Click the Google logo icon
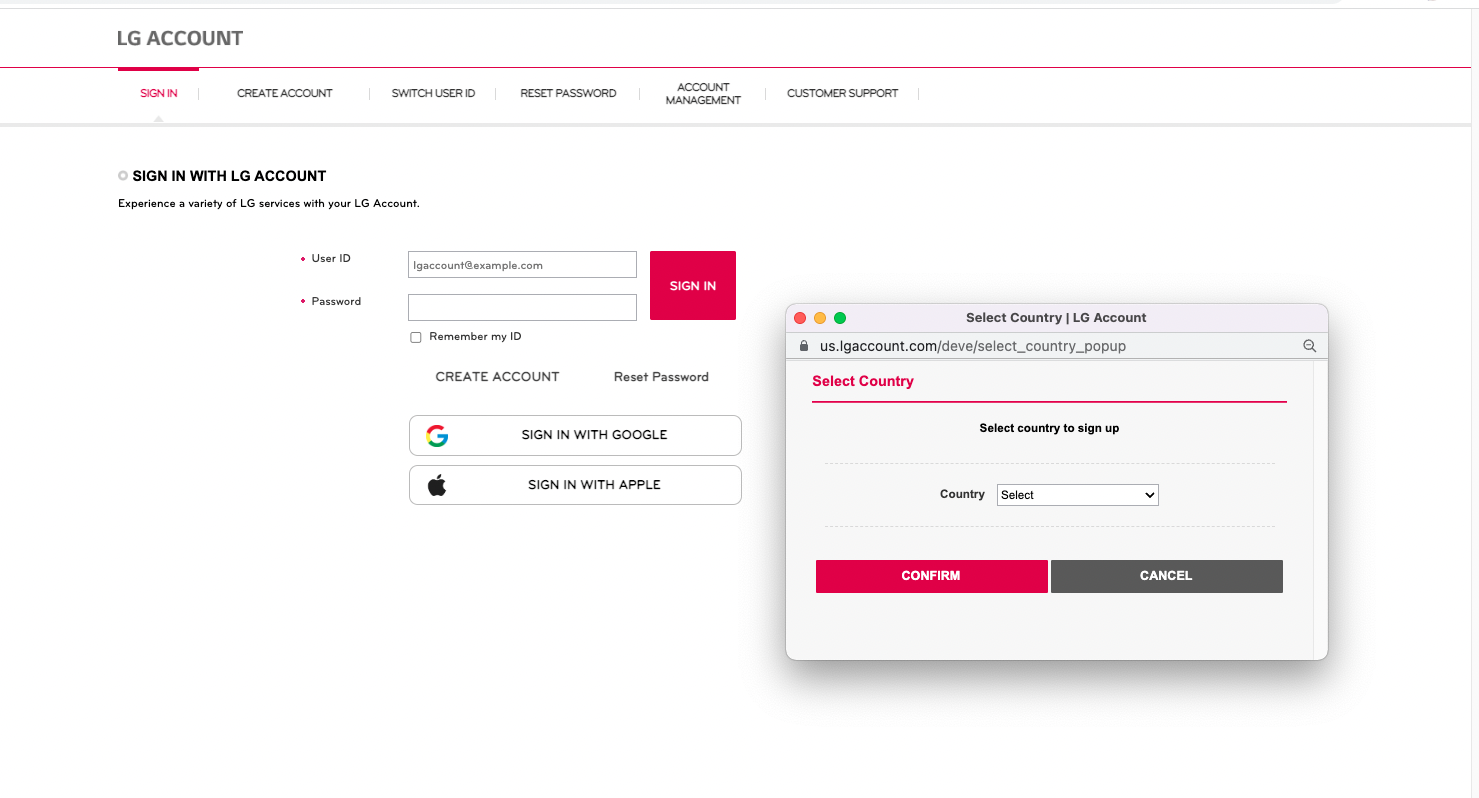Screen dimensions: 1479x798 tap(437, 436)
